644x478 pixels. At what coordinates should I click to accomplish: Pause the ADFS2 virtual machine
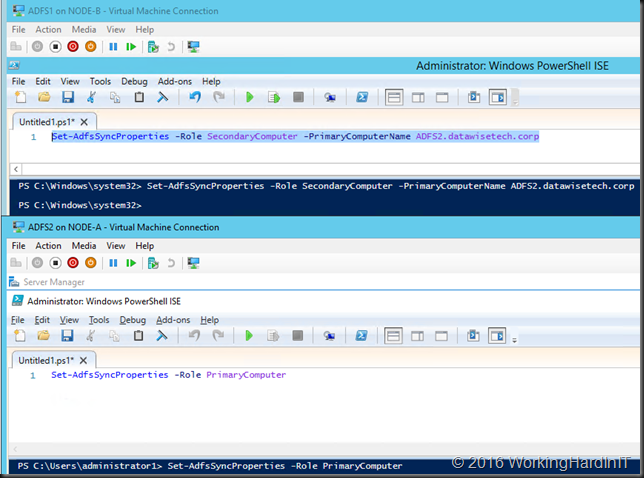point(113,263)
